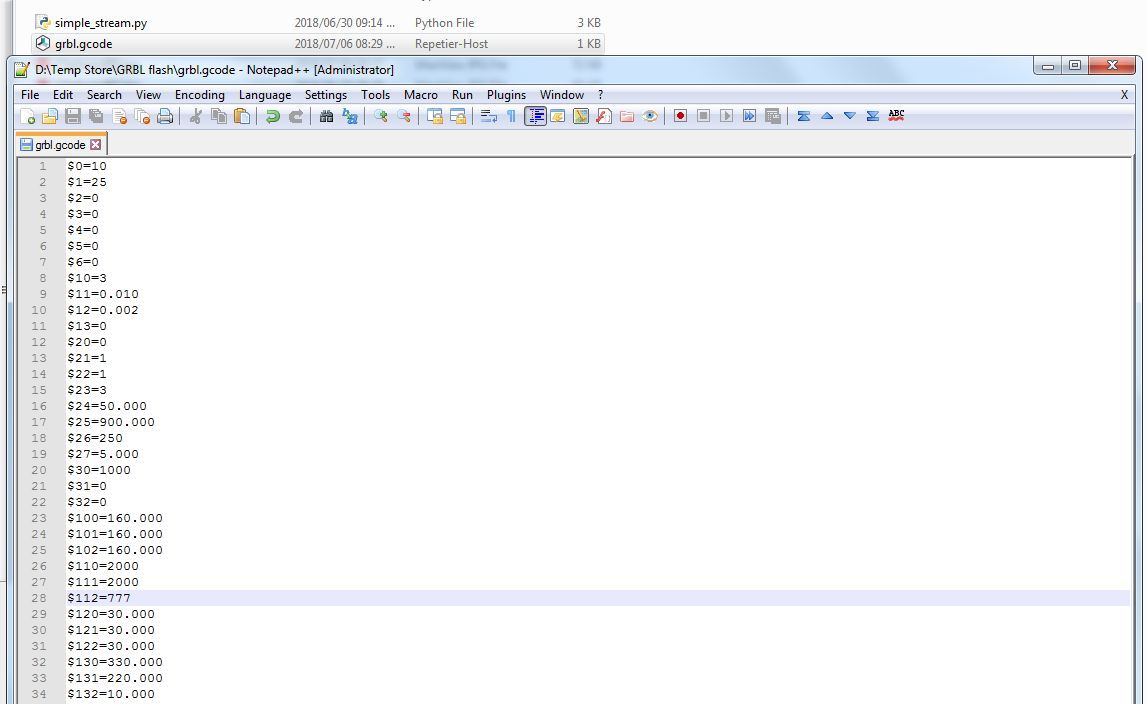Open the Find dialog via binoculars icon
The height and width of the screenshot is (704, 1147).
click(327, 116)
